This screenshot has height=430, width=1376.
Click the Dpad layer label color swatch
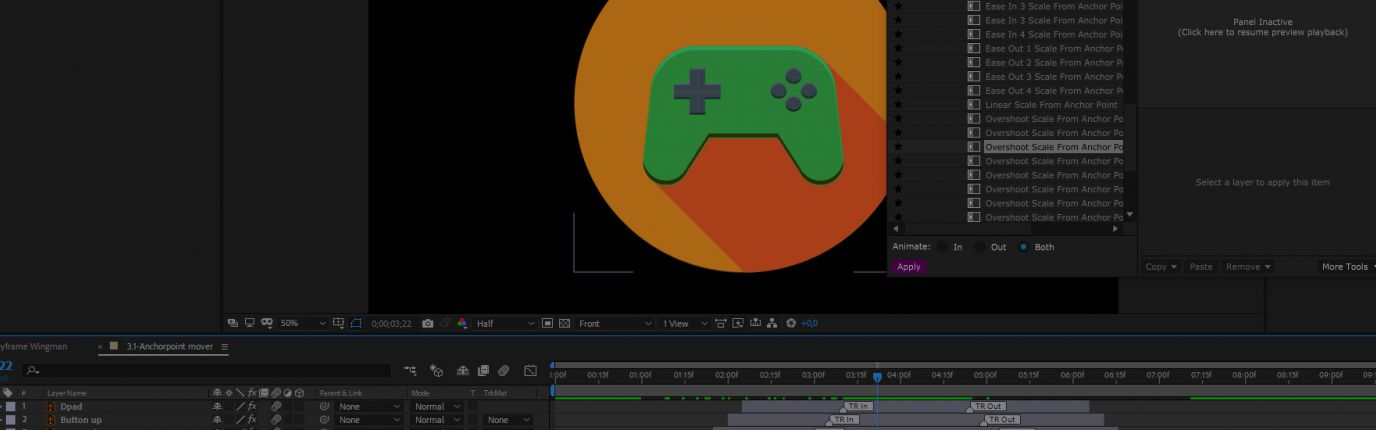pos(10,407)
